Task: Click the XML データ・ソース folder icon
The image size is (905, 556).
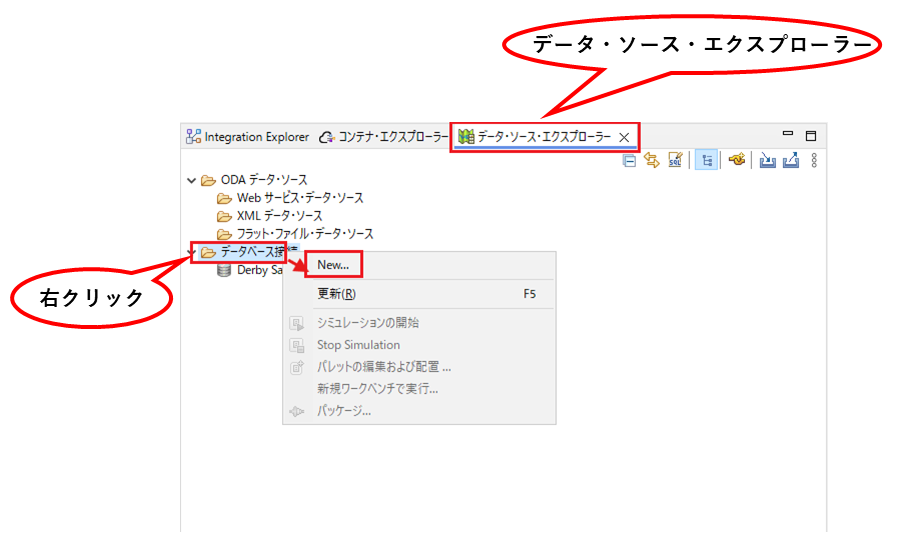Action: tap(225, 217)
